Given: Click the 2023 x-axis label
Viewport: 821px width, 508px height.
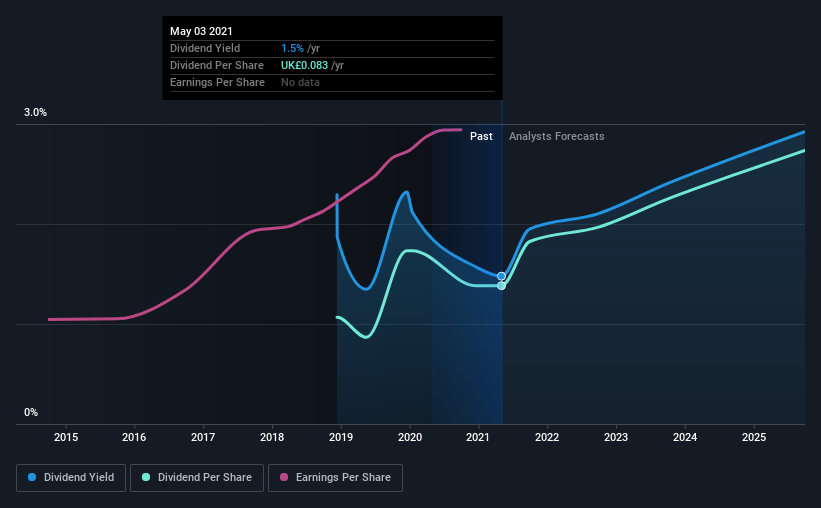Looking at the screenshot, I should [616, 437].
